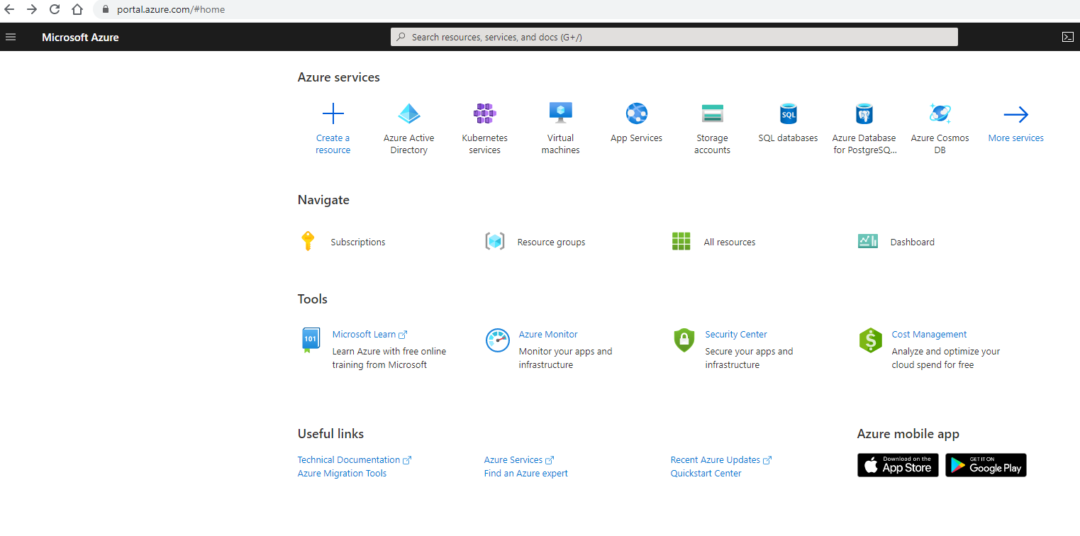Open the Dashboard navigation item

coord(912,242)
